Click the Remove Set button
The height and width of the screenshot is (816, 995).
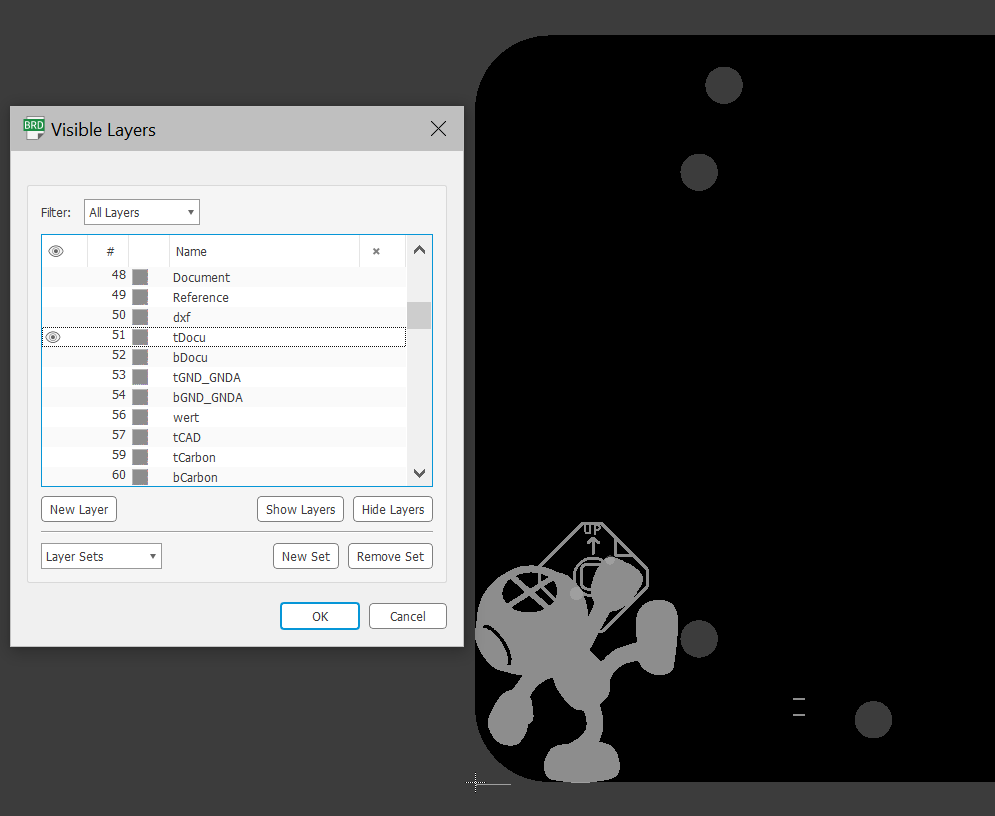tap(390, 556)
